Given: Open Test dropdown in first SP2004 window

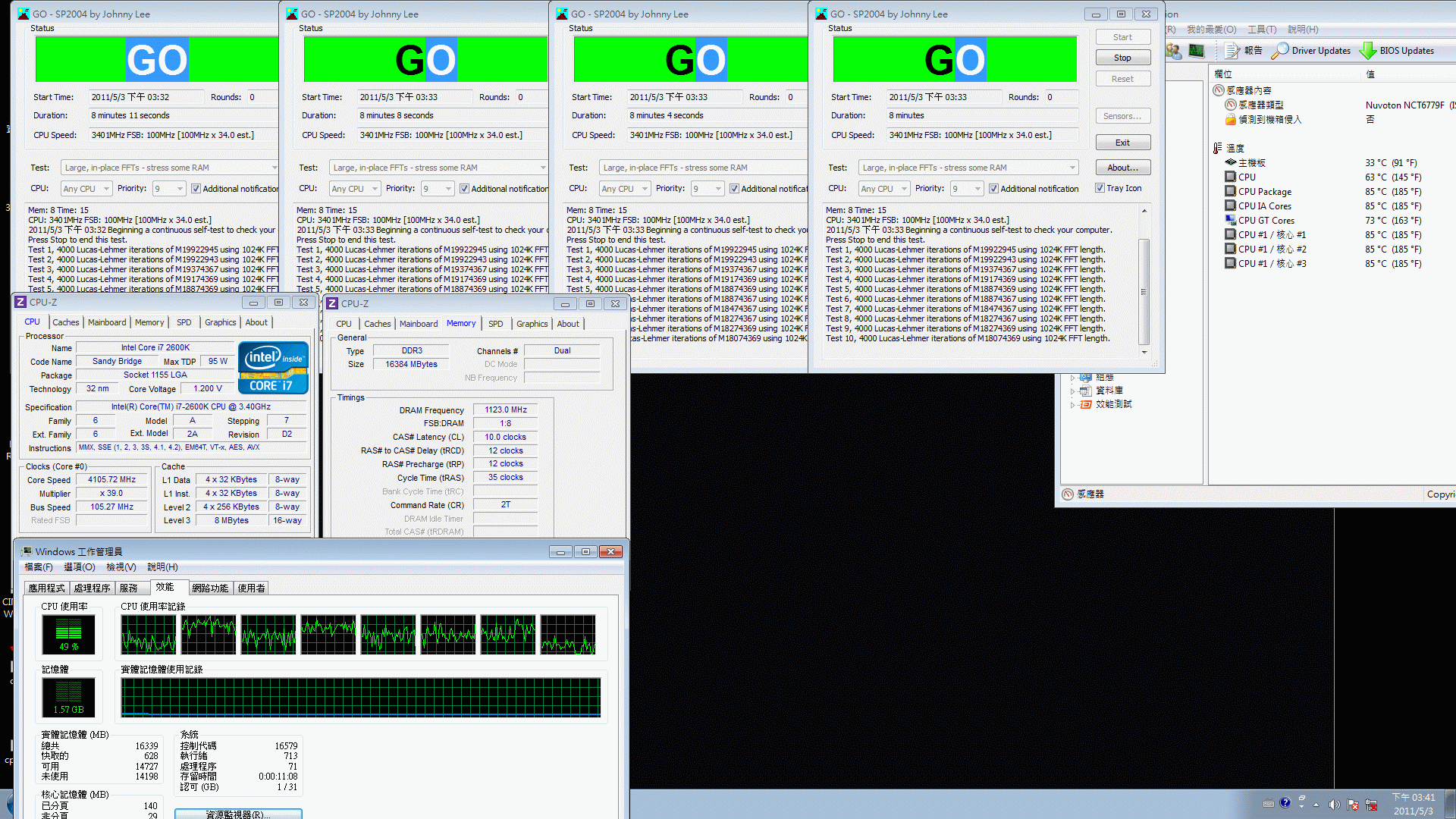Looking at the screenshot, I should click(170, 168).
